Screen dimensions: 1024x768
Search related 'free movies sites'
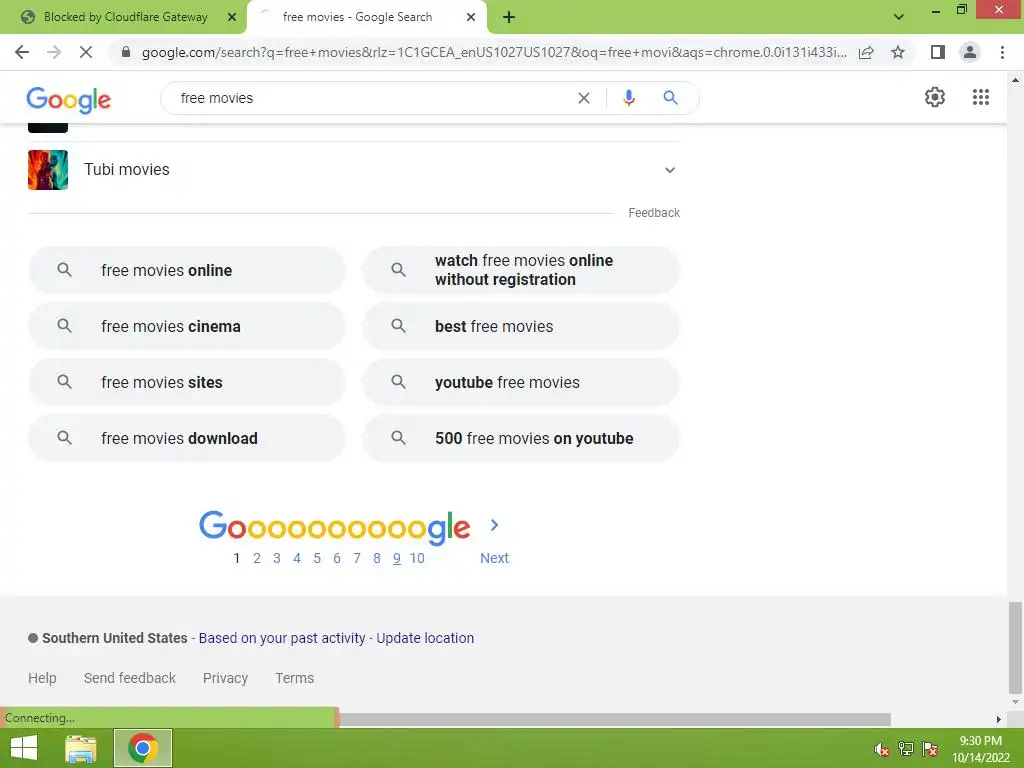[x=187, y=382]
